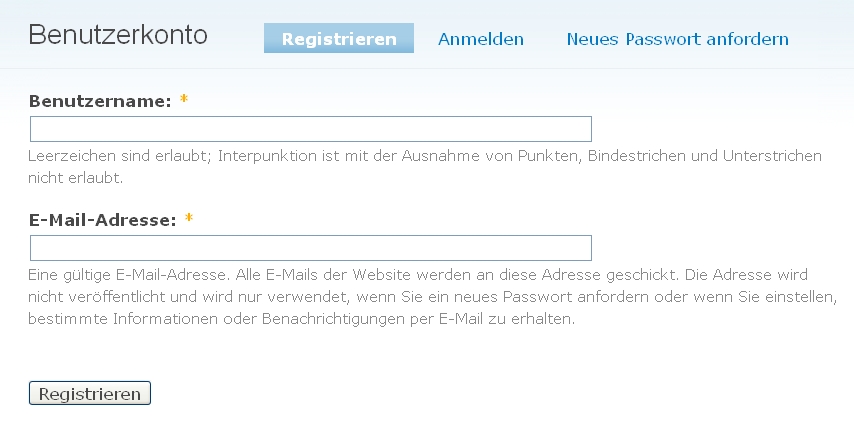Click into the E-Mail-Adresse input box
854x428 pixels.
click(311, 248)
